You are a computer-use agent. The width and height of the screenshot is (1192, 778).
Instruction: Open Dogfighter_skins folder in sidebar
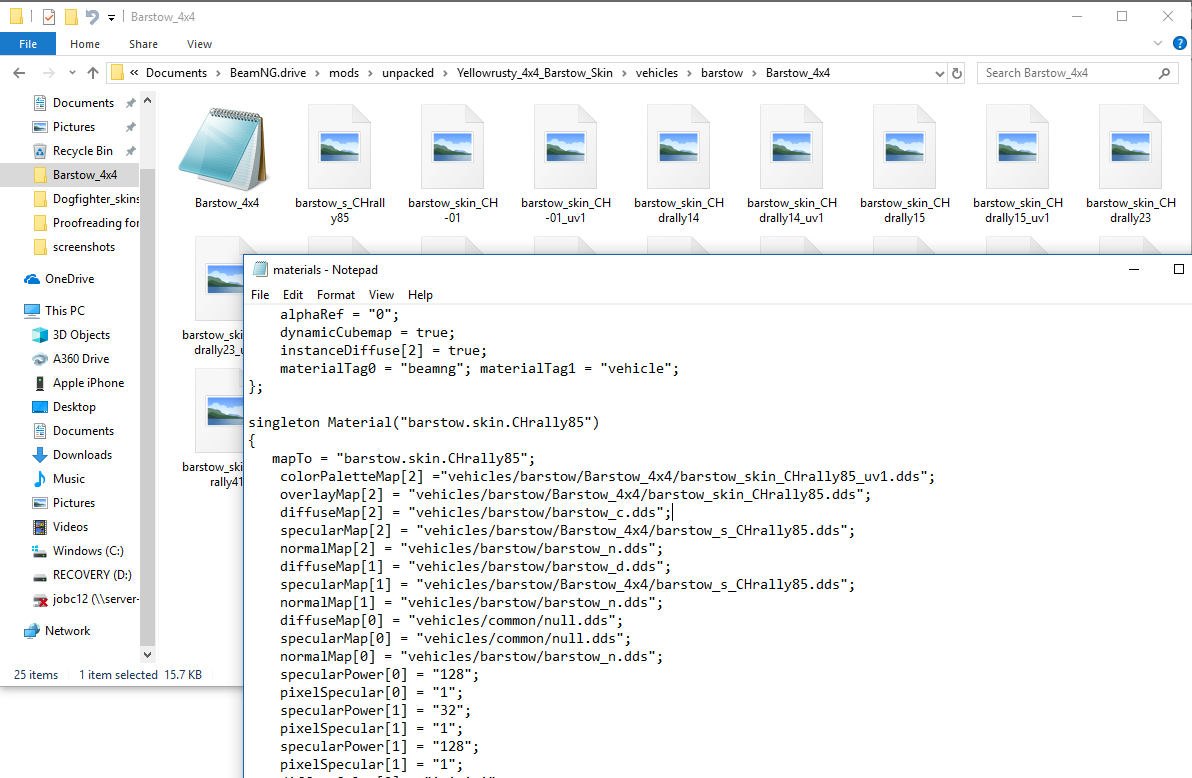coord(96,199)
